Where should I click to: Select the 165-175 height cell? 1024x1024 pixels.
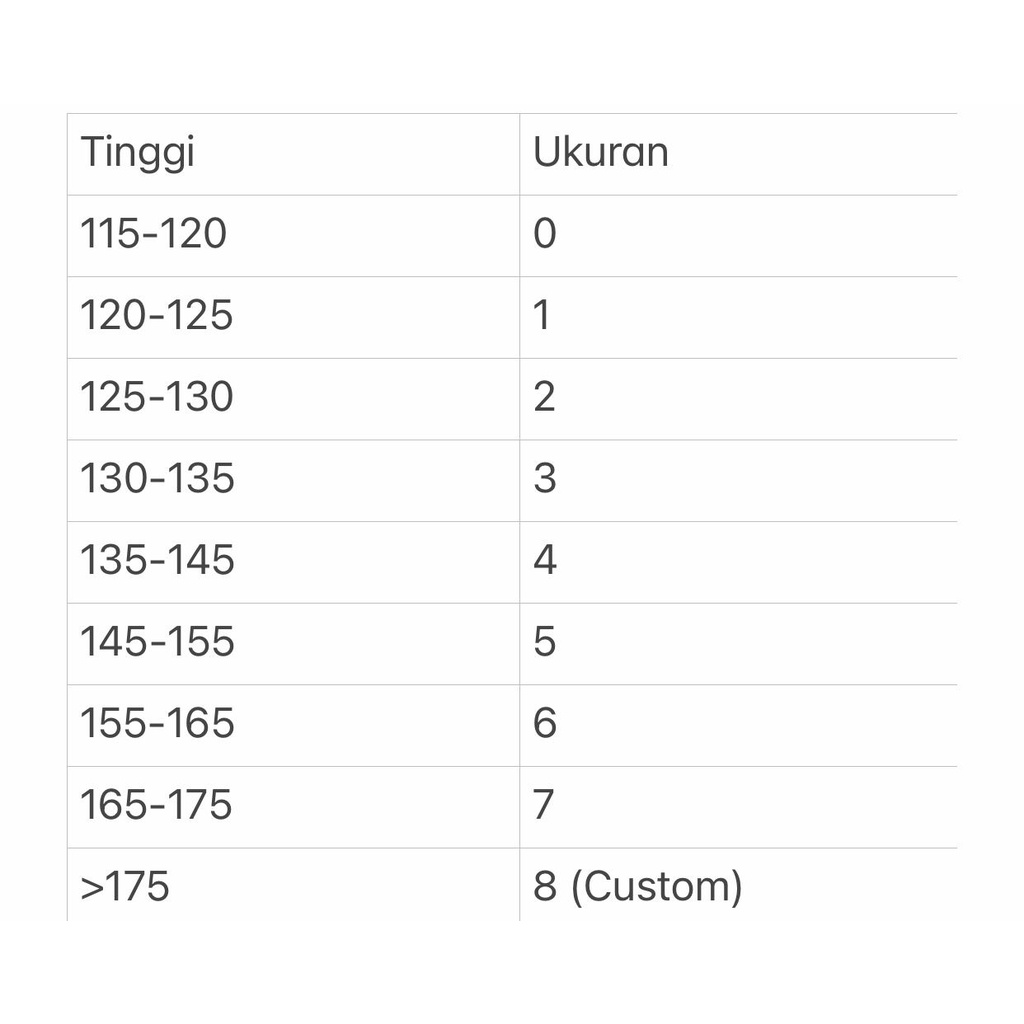[x=157, y=805]
